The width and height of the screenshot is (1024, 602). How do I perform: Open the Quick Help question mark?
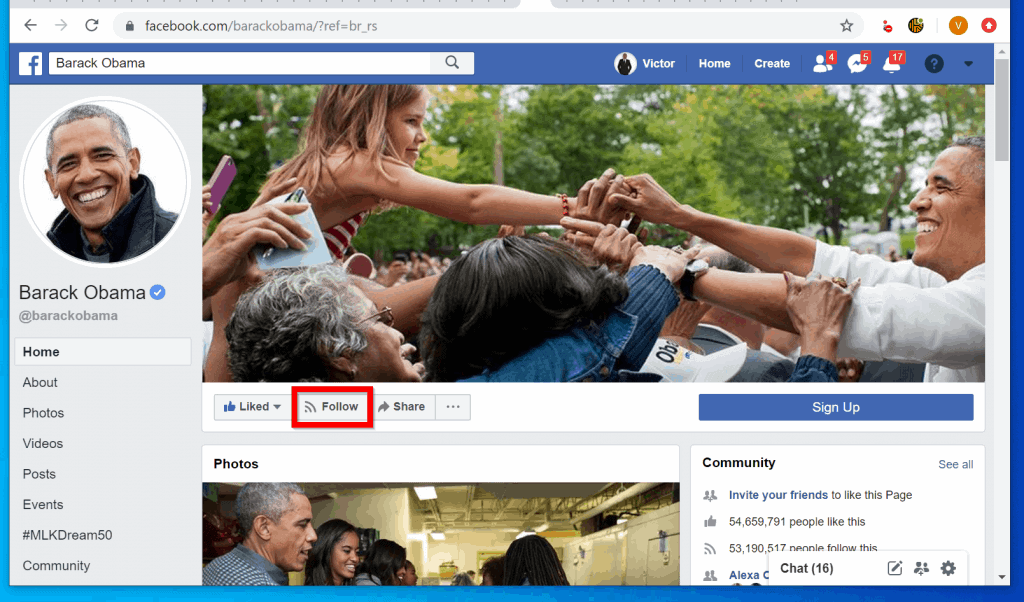[x=934, y=63]
